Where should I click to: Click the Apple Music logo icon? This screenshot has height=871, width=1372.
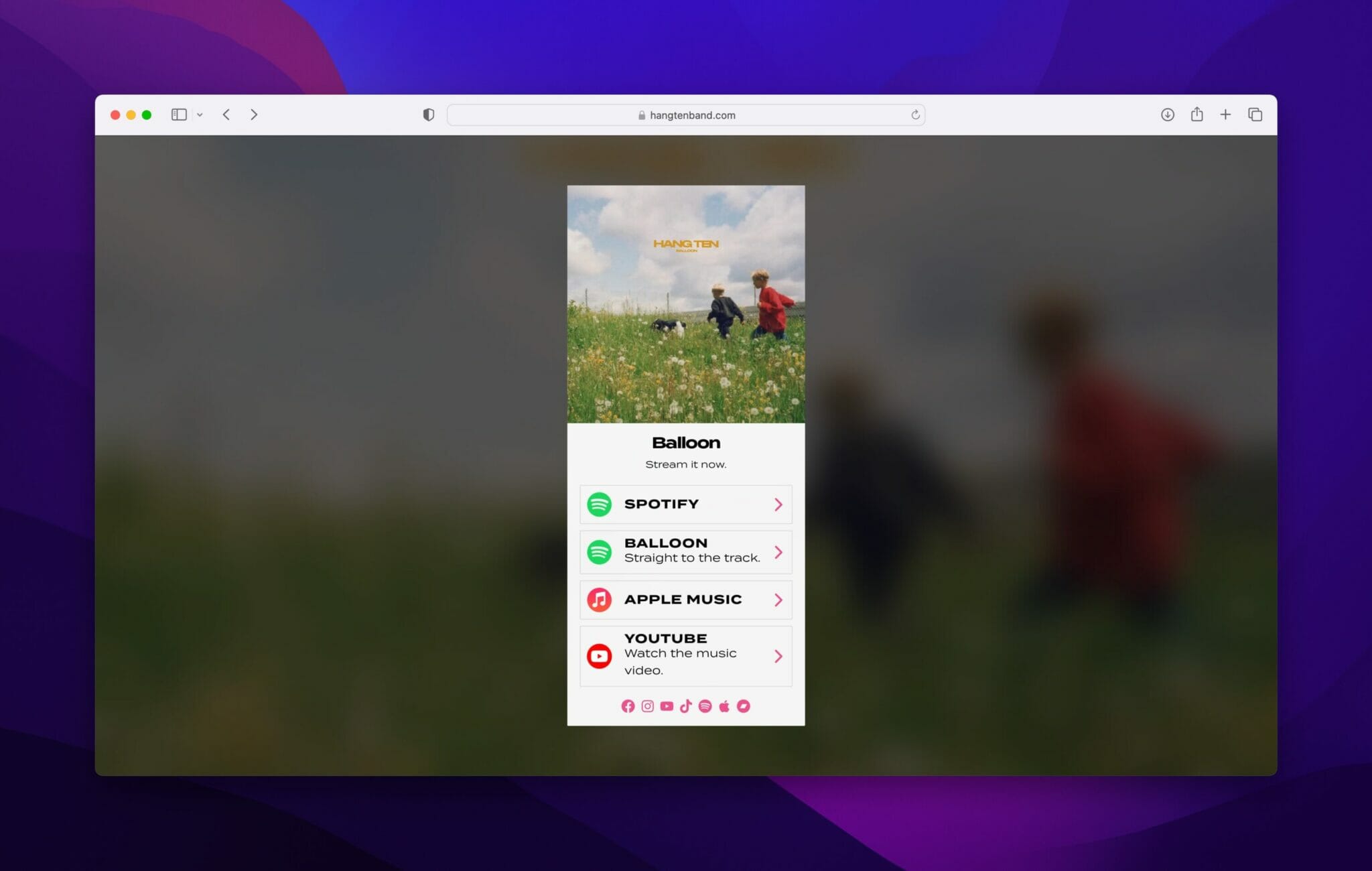pyautogui.click(x=600, y=600)
